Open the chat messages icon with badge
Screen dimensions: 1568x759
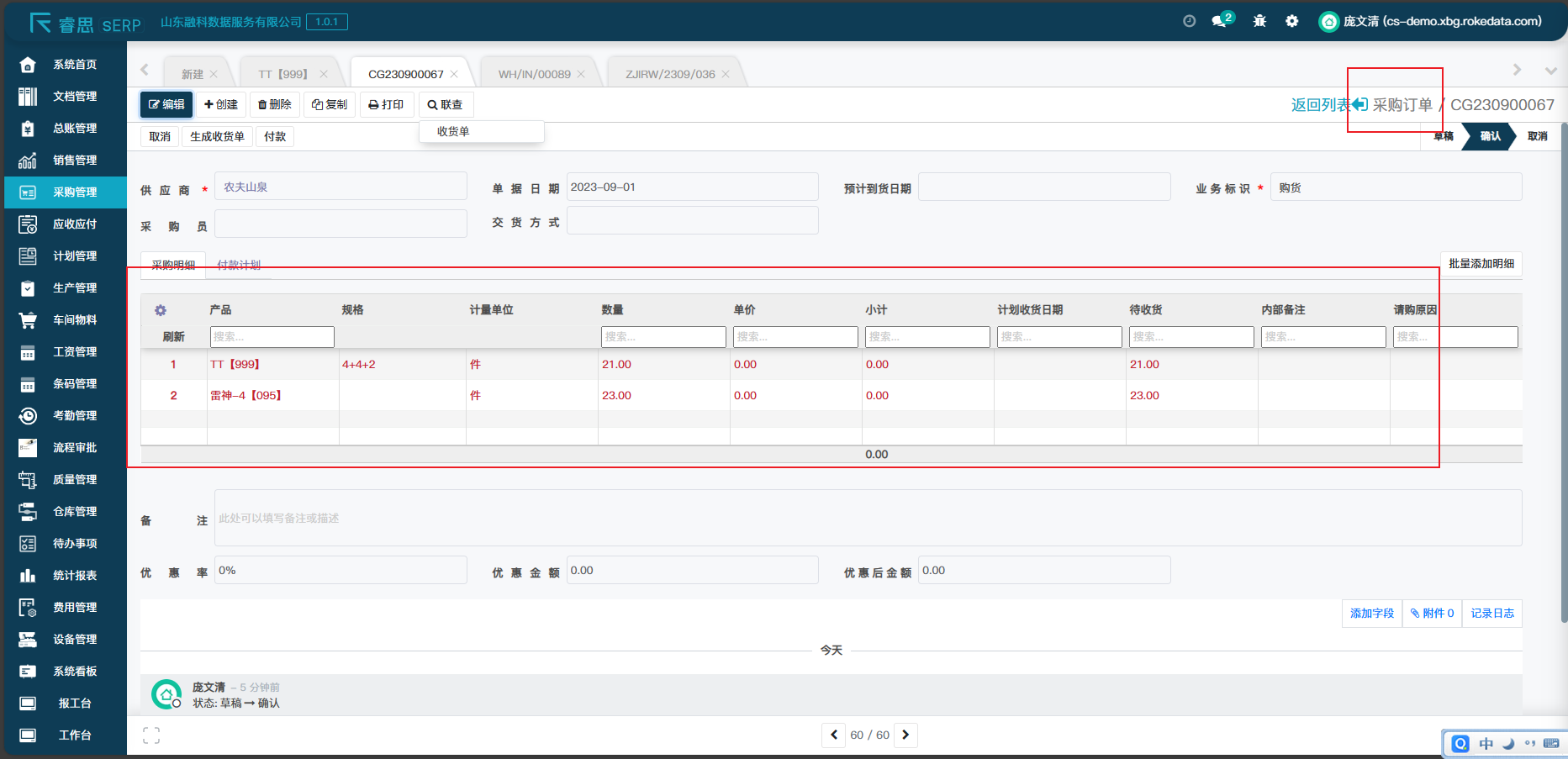click(x=1220, y=21)
